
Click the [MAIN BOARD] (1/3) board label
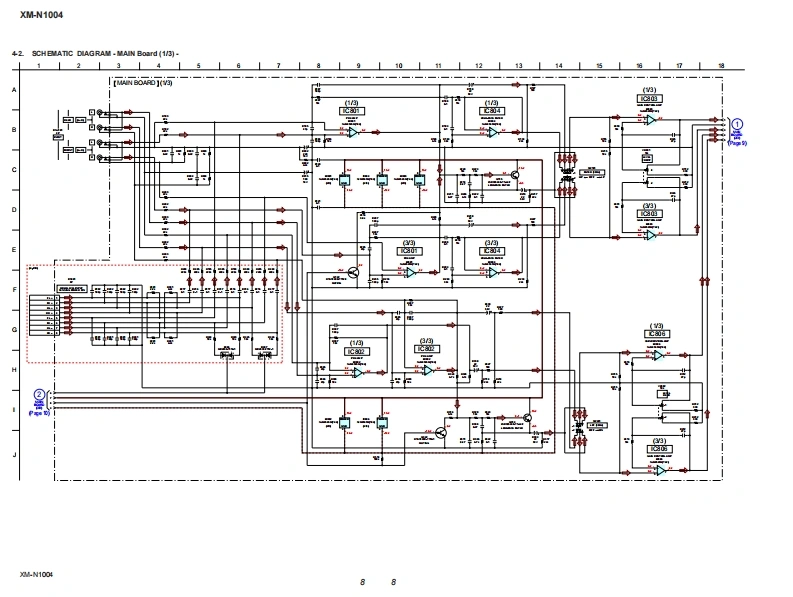point(144,83)
